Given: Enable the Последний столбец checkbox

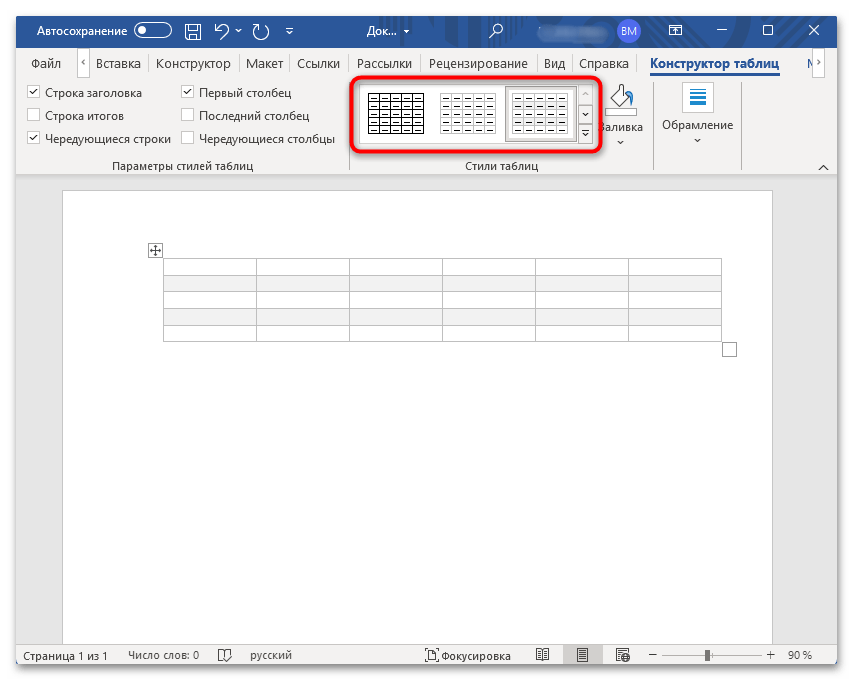Looking at the screenshot, I should (188, 116).
